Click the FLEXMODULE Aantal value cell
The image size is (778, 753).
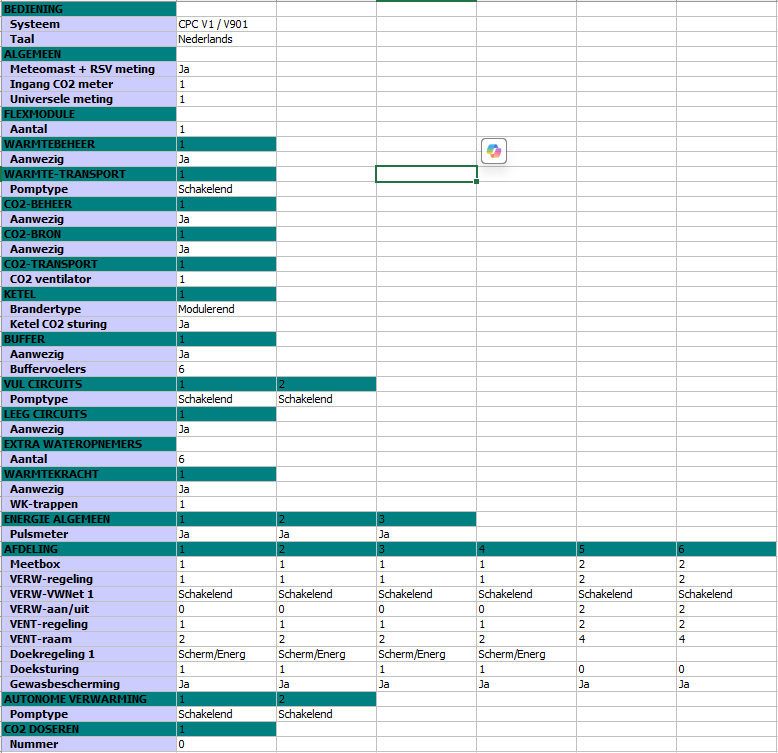click(x=225, y=129)
